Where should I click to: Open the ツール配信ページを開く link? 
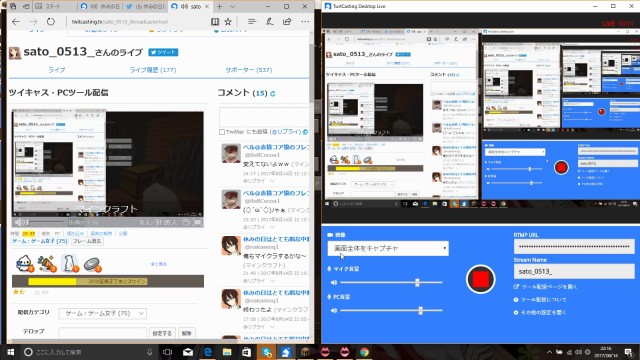[545, 287]
